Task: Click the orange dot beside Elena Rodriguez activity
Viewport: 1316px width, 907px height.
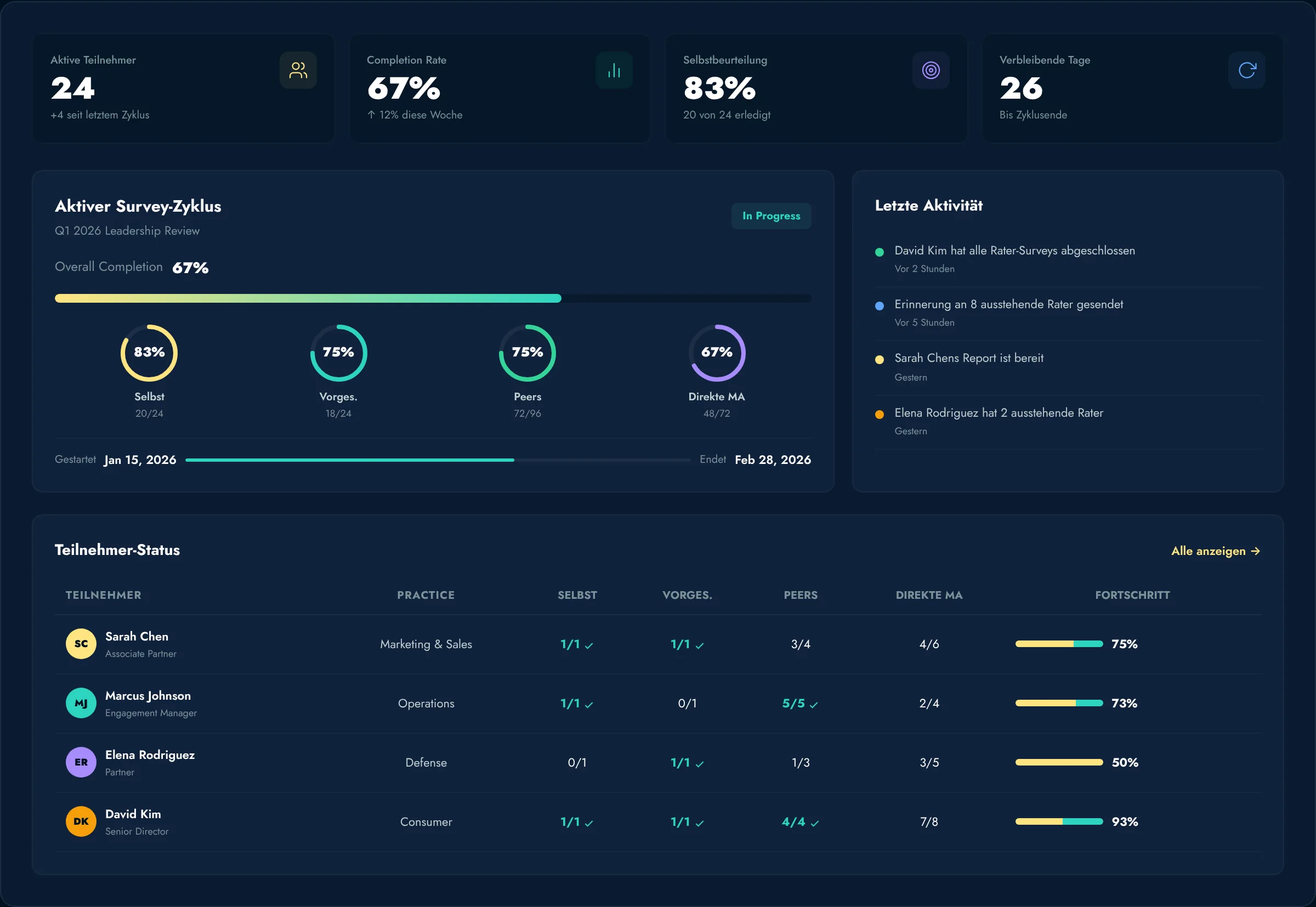Action: [880, 414]
